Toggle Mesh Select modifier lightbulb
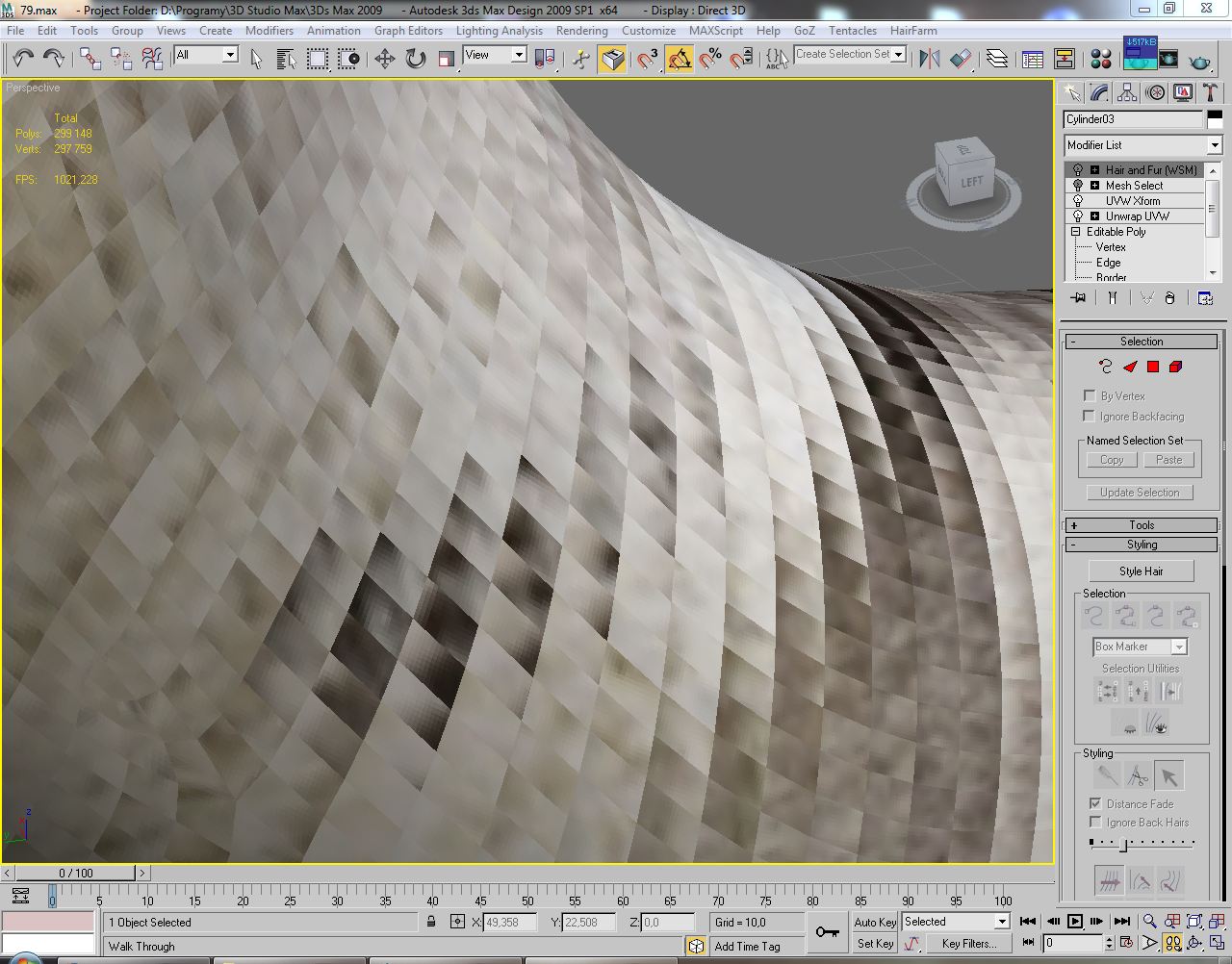Screen dimensions: 1232x964 click(1078, 186)
